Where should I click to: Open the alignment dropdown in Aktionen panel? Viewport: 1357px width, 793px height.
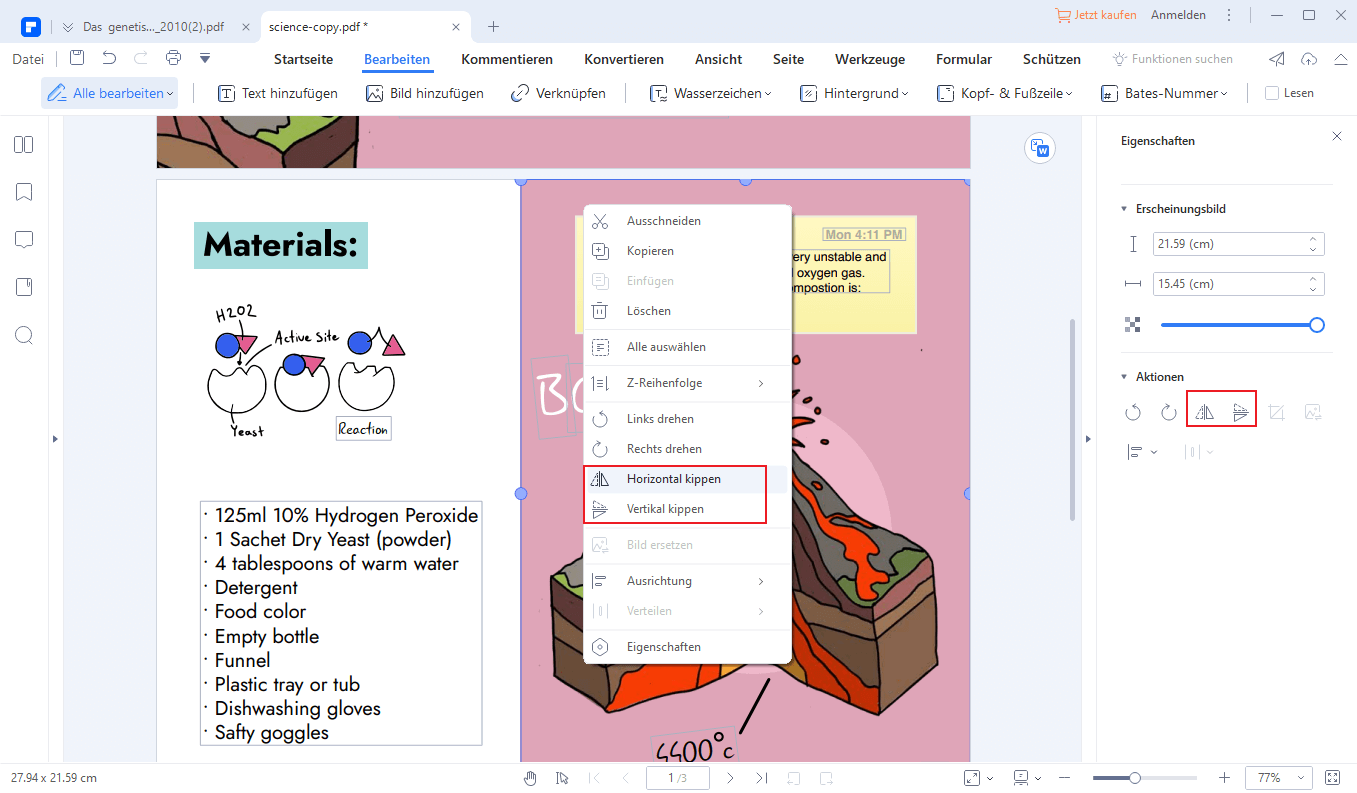click(x=1142, y=452)
